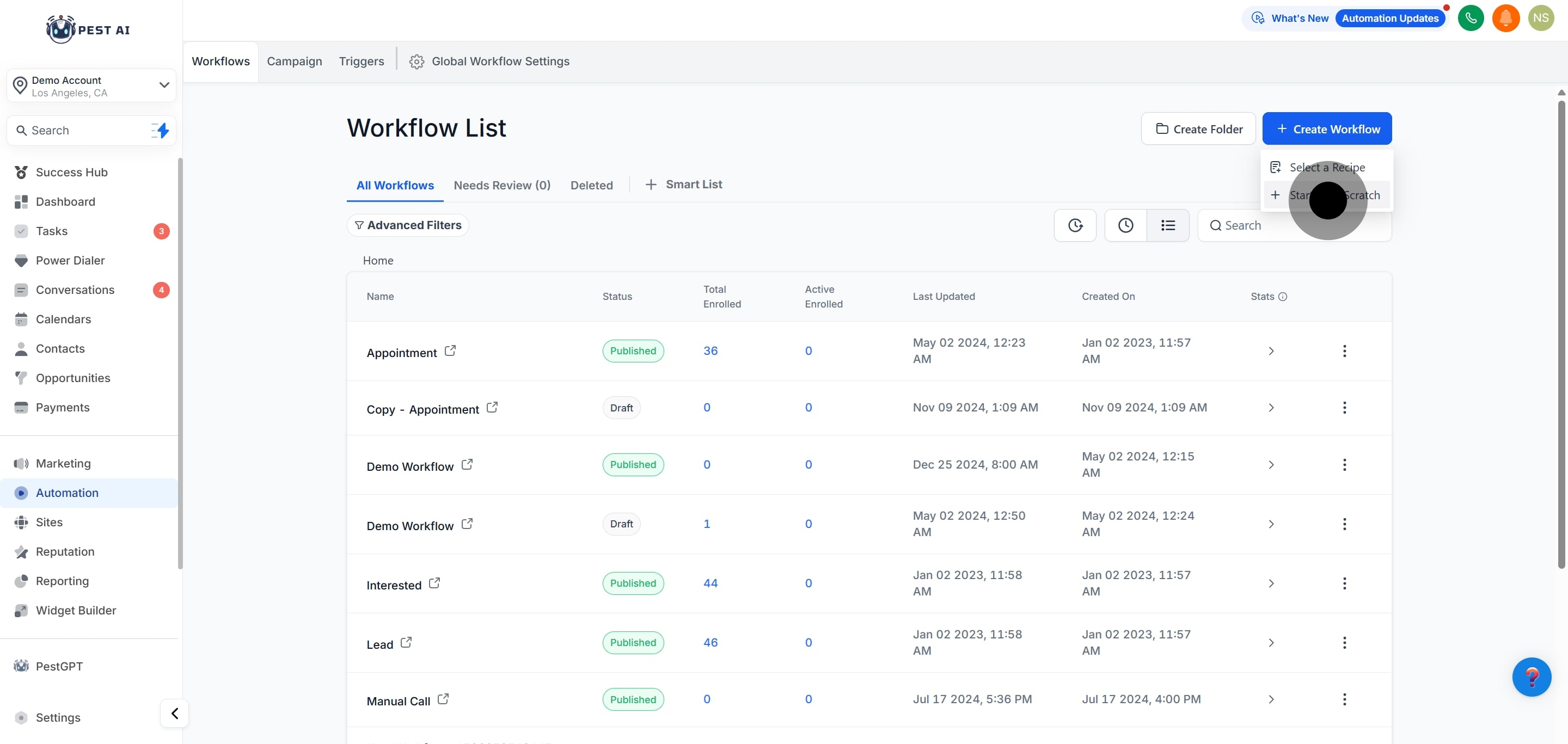Open the Lead workflow external link icon
The image size is (1568, 744).
tap(406, 642)
